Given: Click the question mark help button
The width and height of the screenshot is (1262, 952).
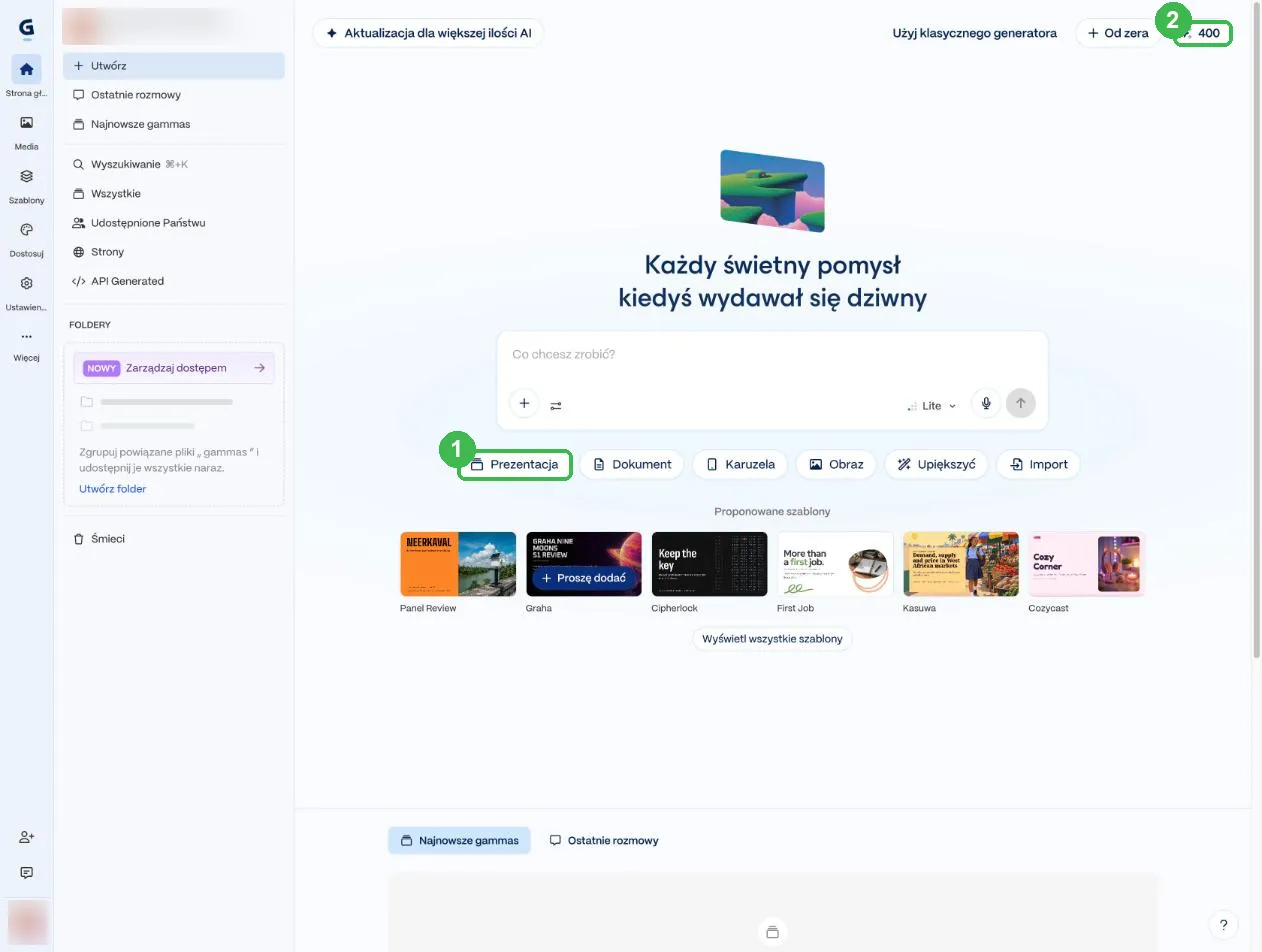Looking at the screenshot, I should (x=1223, y=925).
